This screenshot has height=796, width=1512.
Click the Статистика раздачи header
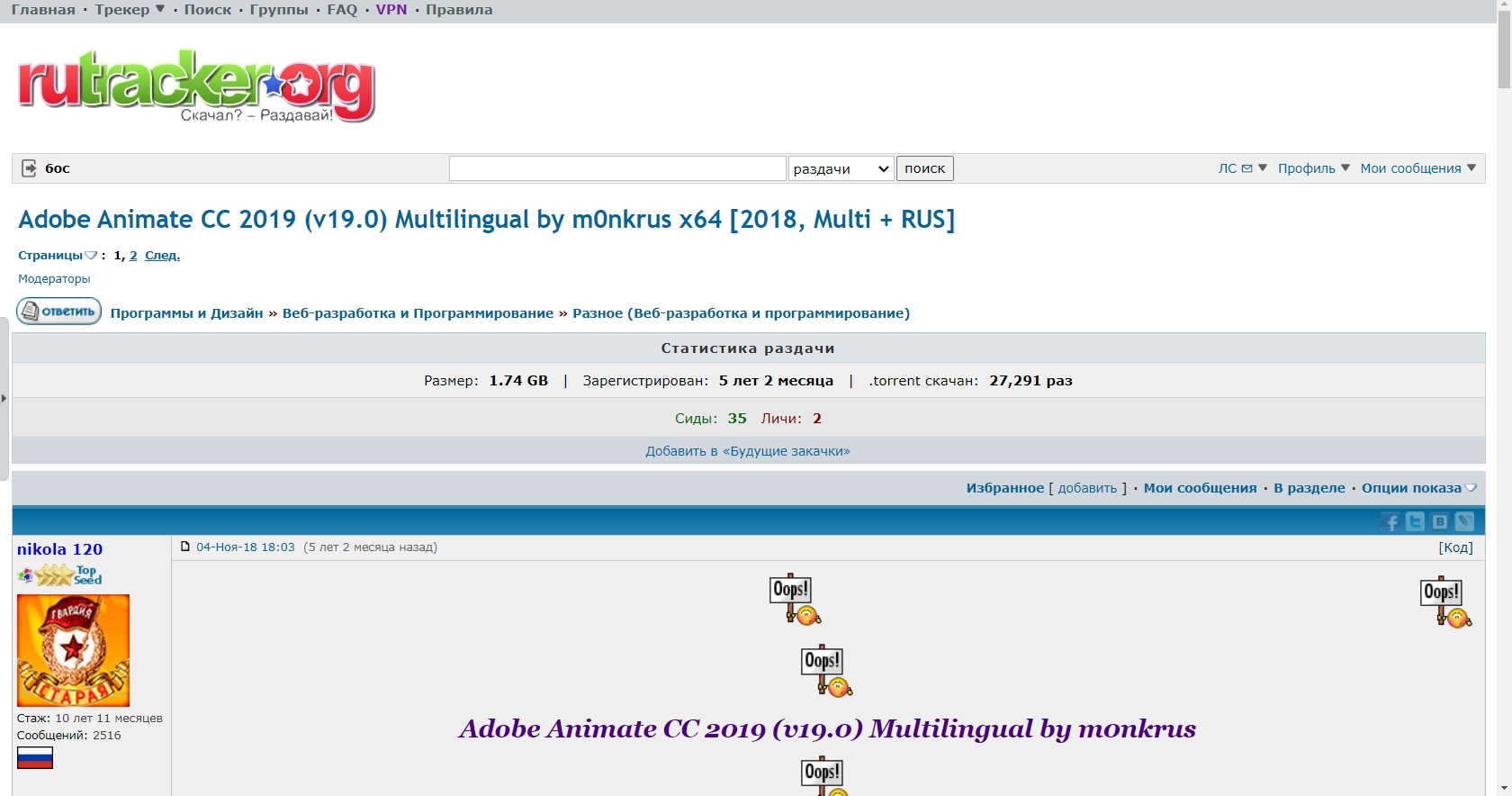[x=748, y=348]
